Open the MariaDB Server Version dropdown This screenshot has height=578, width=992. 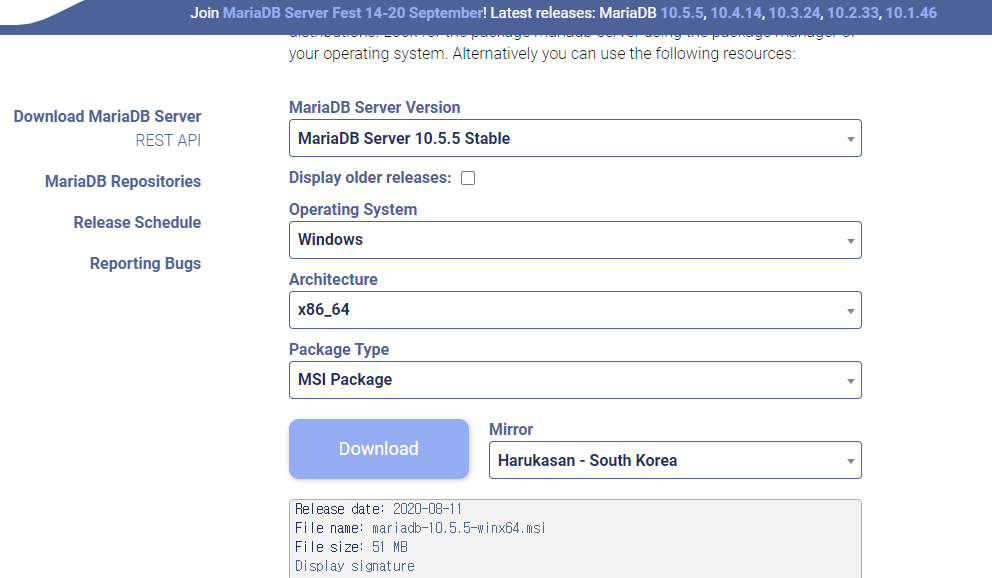coord(575,138)
